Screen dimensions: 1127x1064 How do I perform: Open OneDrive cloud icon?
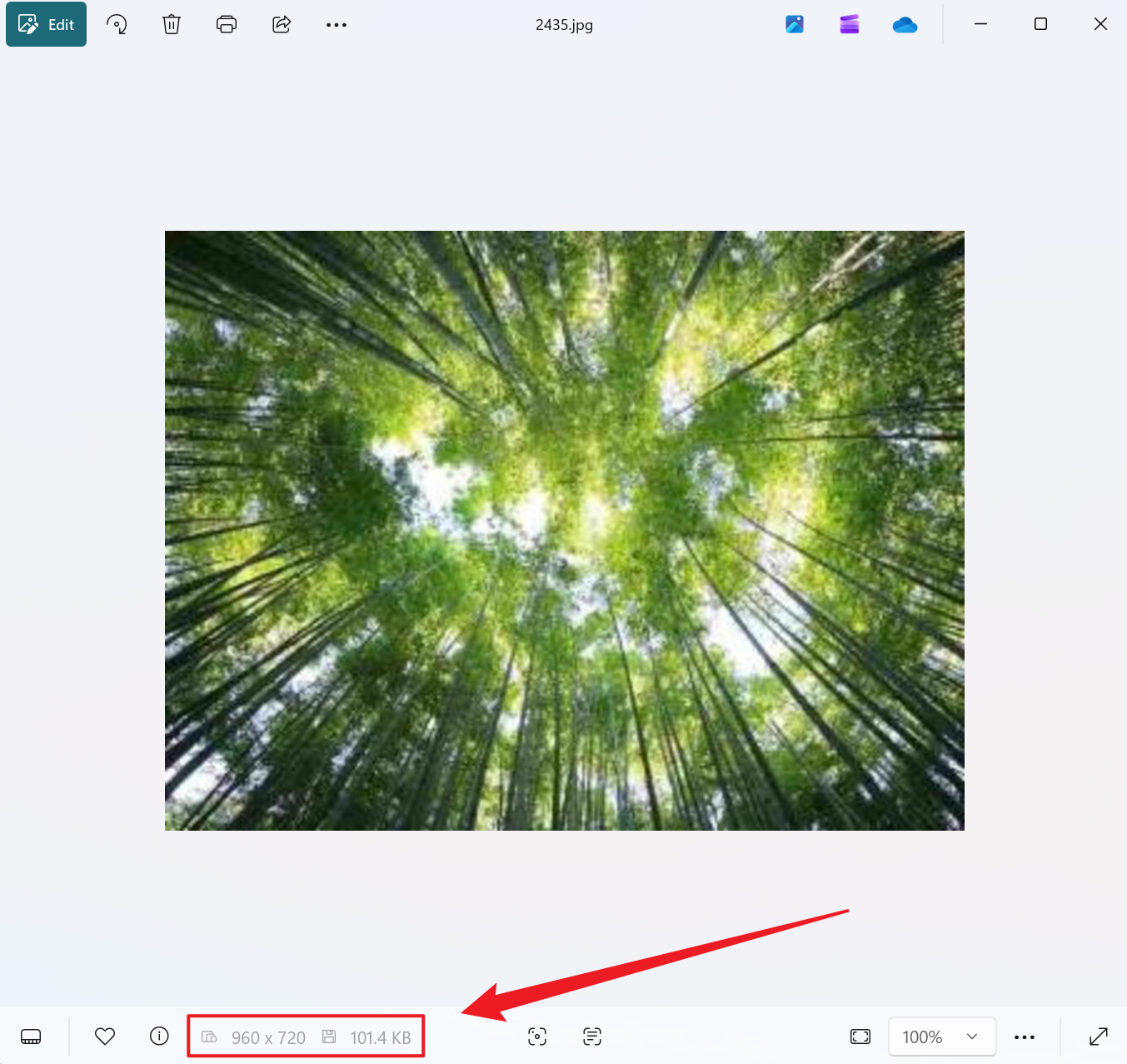tap(905, 25)
